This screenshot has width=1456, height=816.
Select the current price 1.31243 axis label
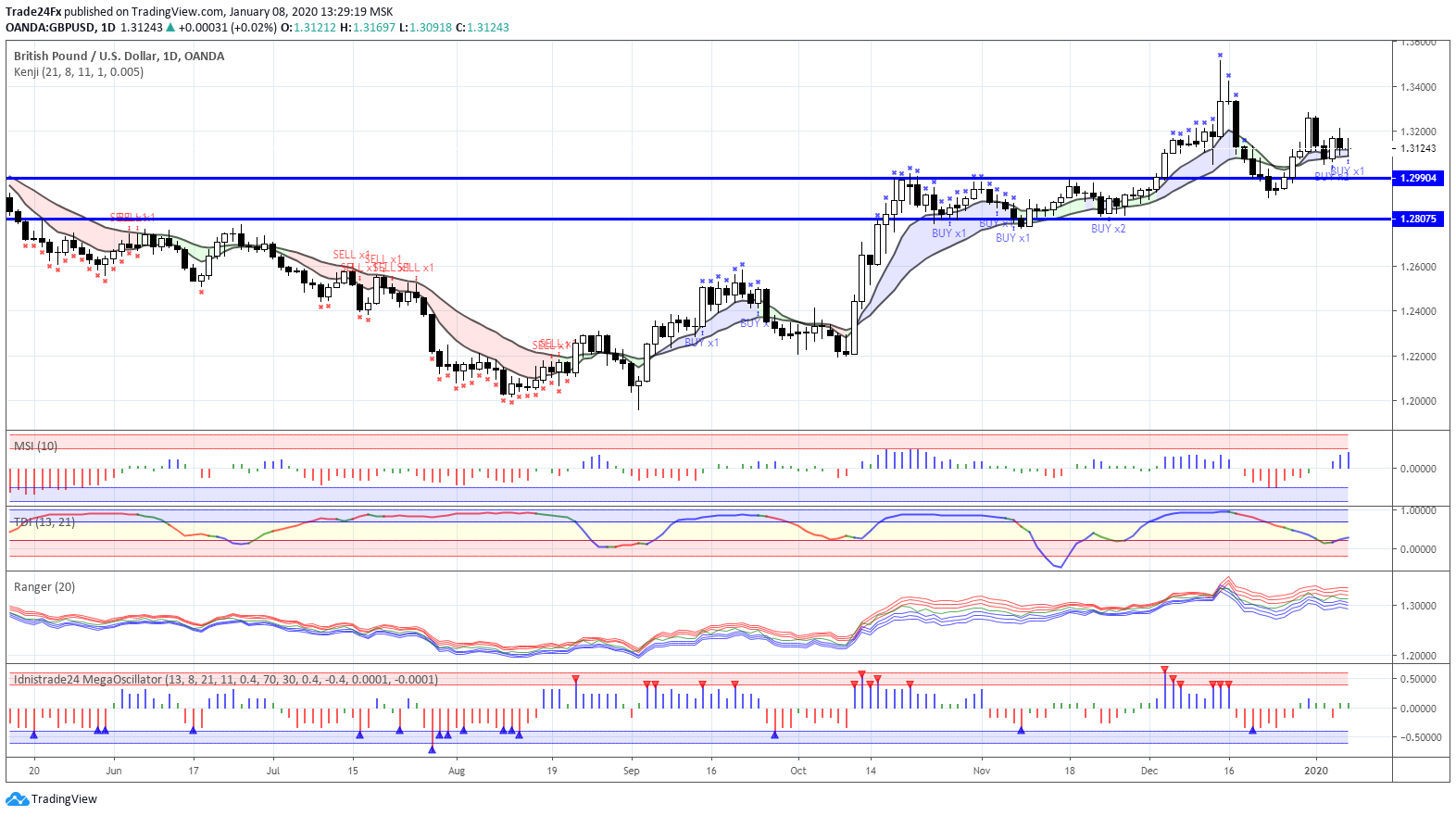1418,148
